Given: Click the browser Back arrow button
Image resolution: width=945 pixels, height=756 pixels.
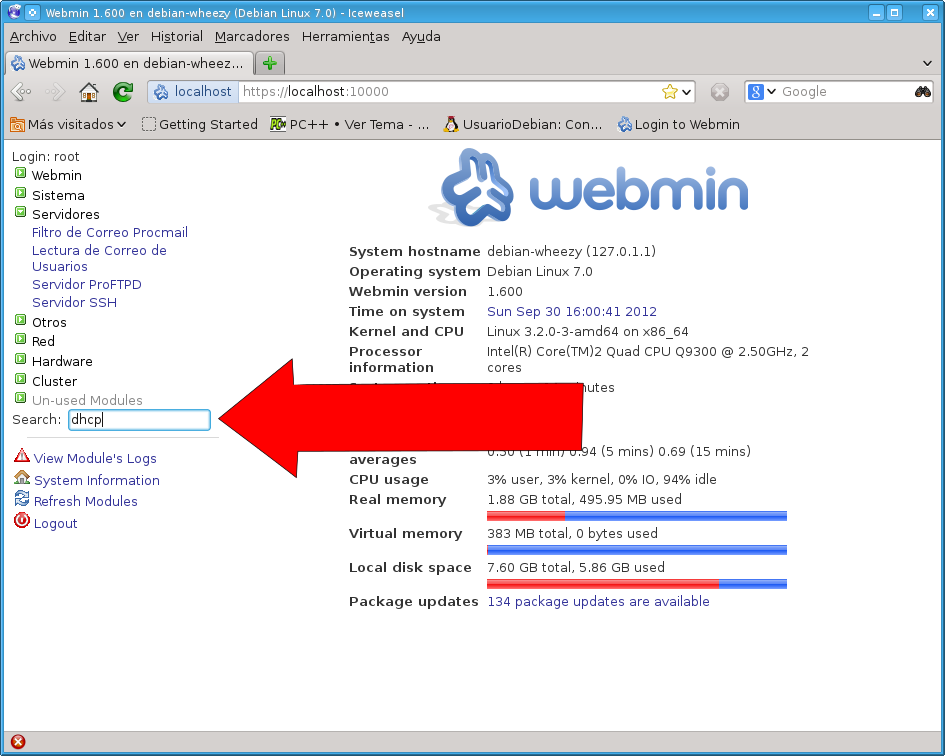Looking at the screenshot, I should (21, 92).
